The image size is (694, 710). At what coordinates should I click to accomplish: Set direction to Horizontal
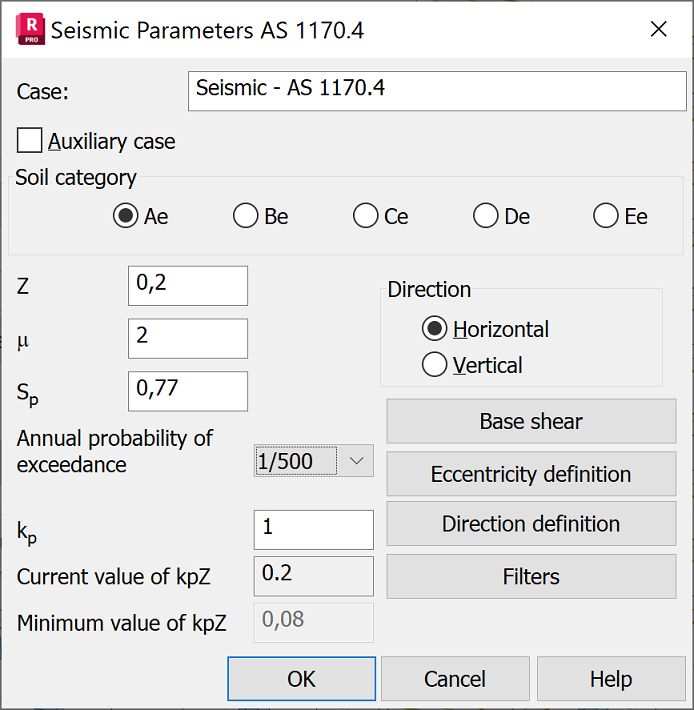point(435,329)
